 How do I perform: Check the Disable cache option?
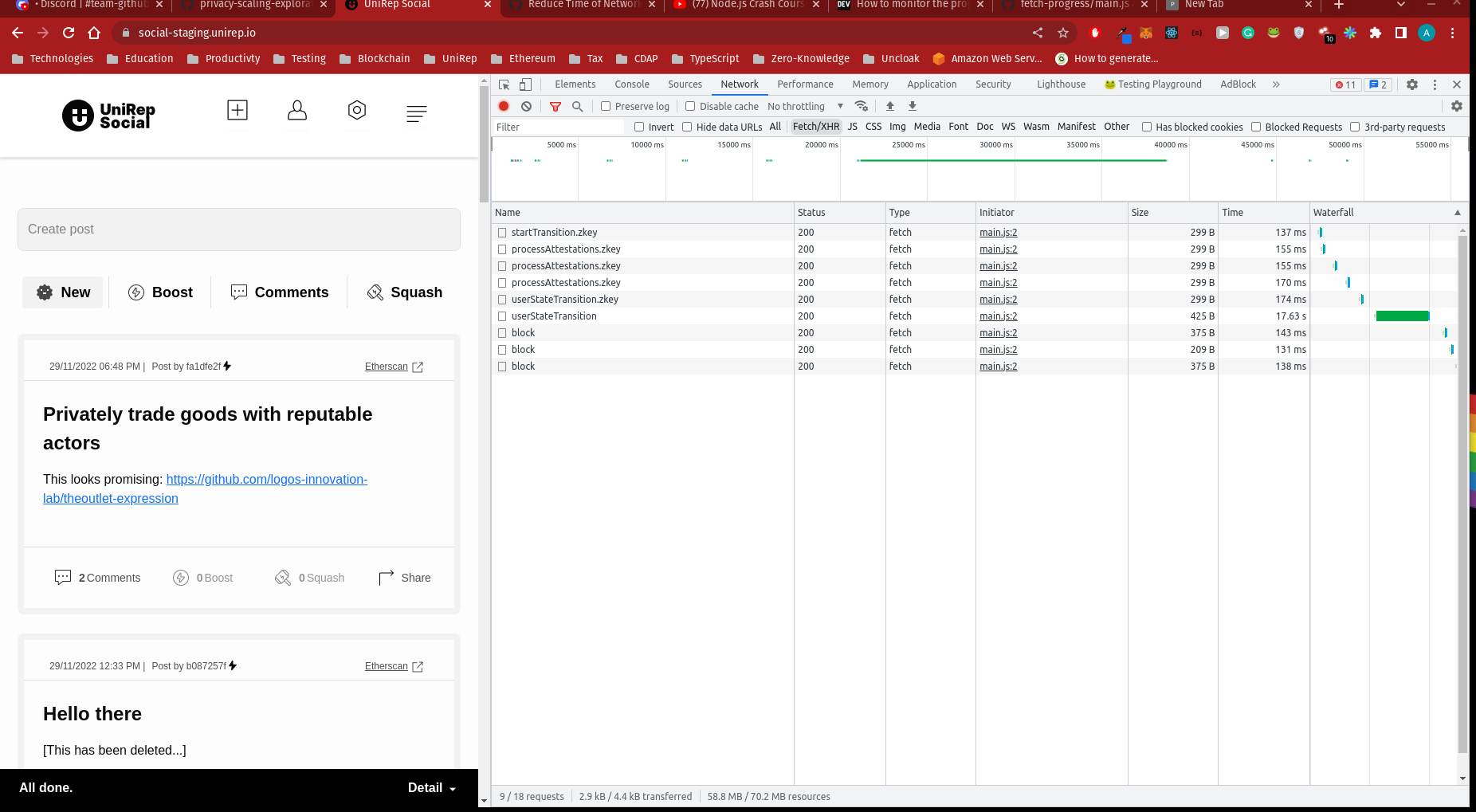(x=689, y=105)
